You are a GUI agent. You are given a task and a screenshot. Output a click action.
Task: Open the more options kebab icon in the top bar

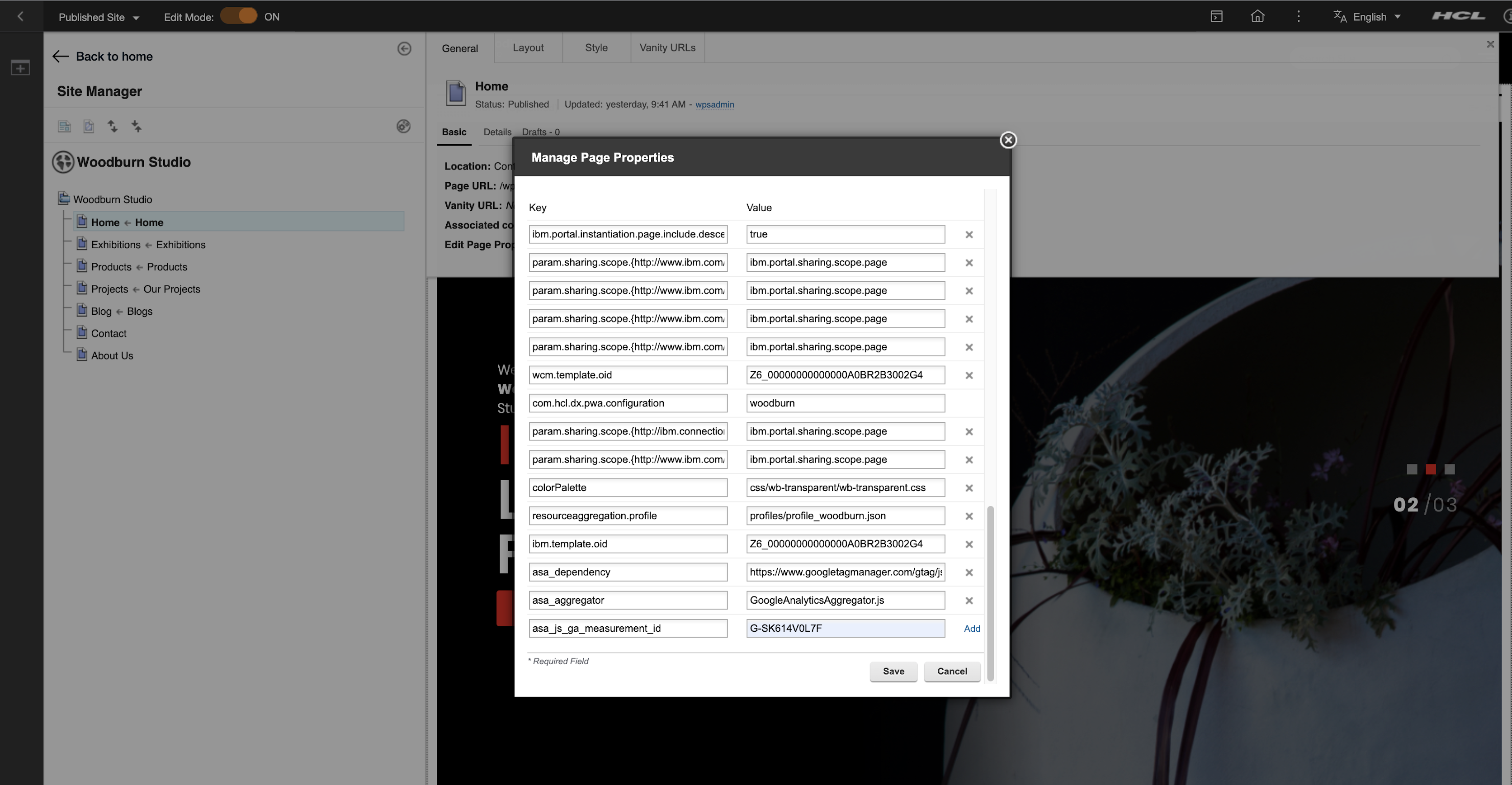click(x=1298, y=16)
